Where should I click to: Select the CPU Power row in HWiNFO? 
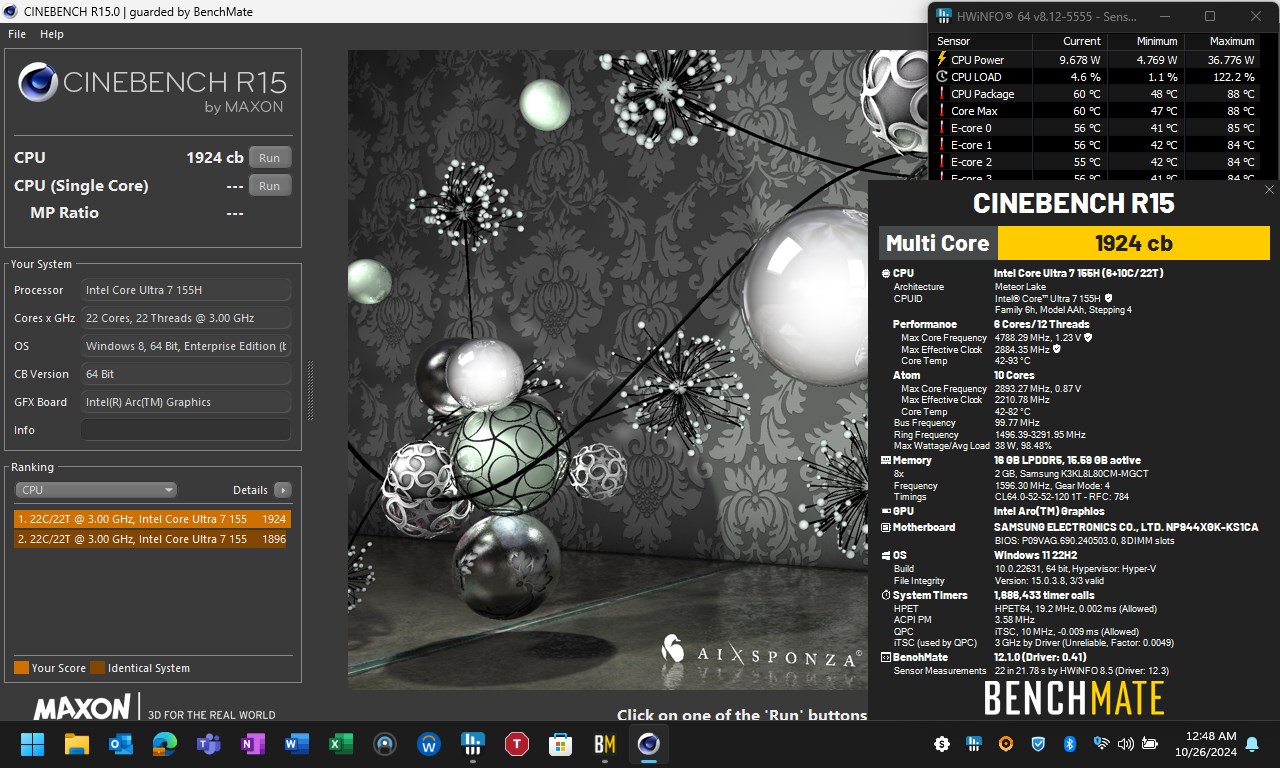click(x=1096, y=60)
